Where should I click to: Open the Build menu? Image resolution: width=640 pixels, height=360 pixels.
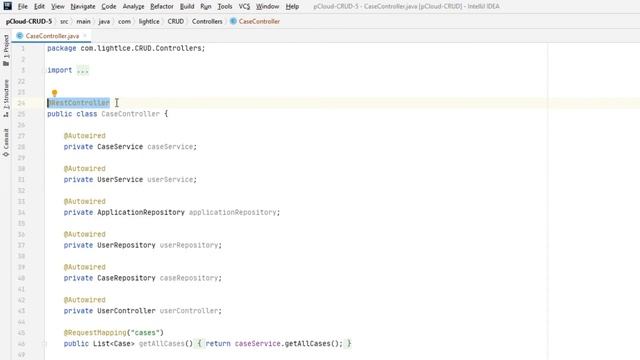187,7
